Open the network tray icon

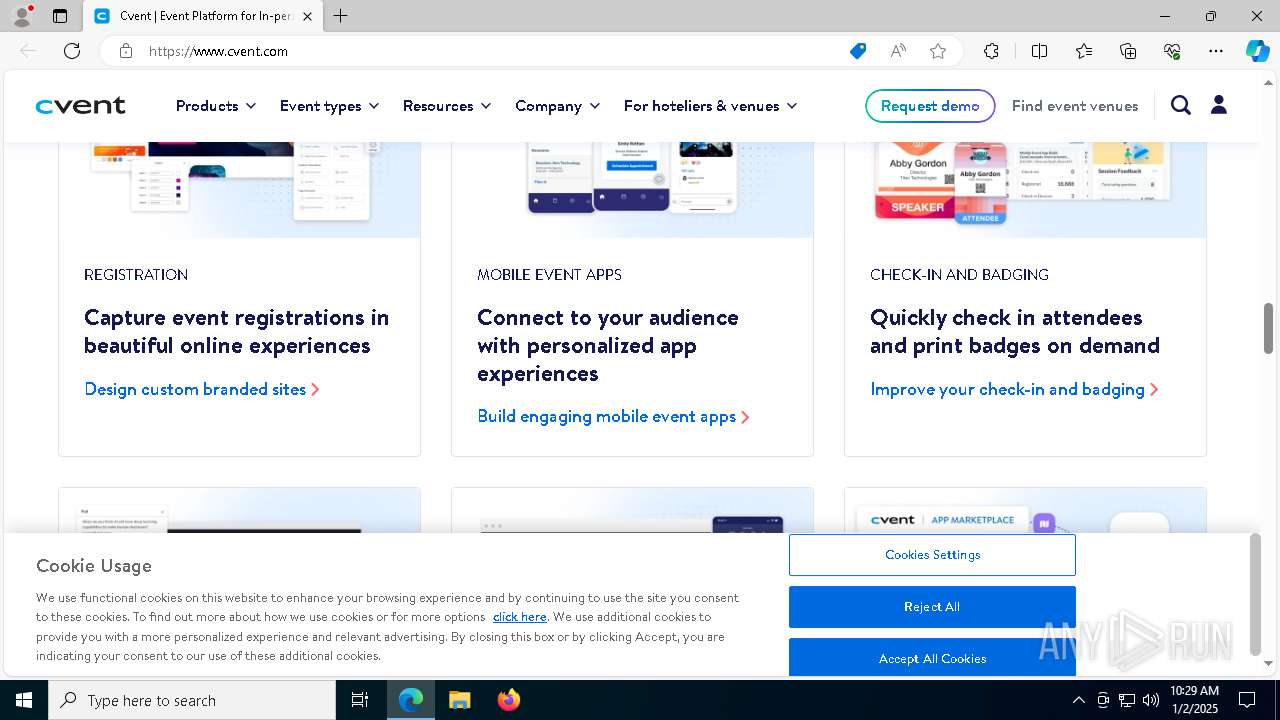[x=1127, y=700]
